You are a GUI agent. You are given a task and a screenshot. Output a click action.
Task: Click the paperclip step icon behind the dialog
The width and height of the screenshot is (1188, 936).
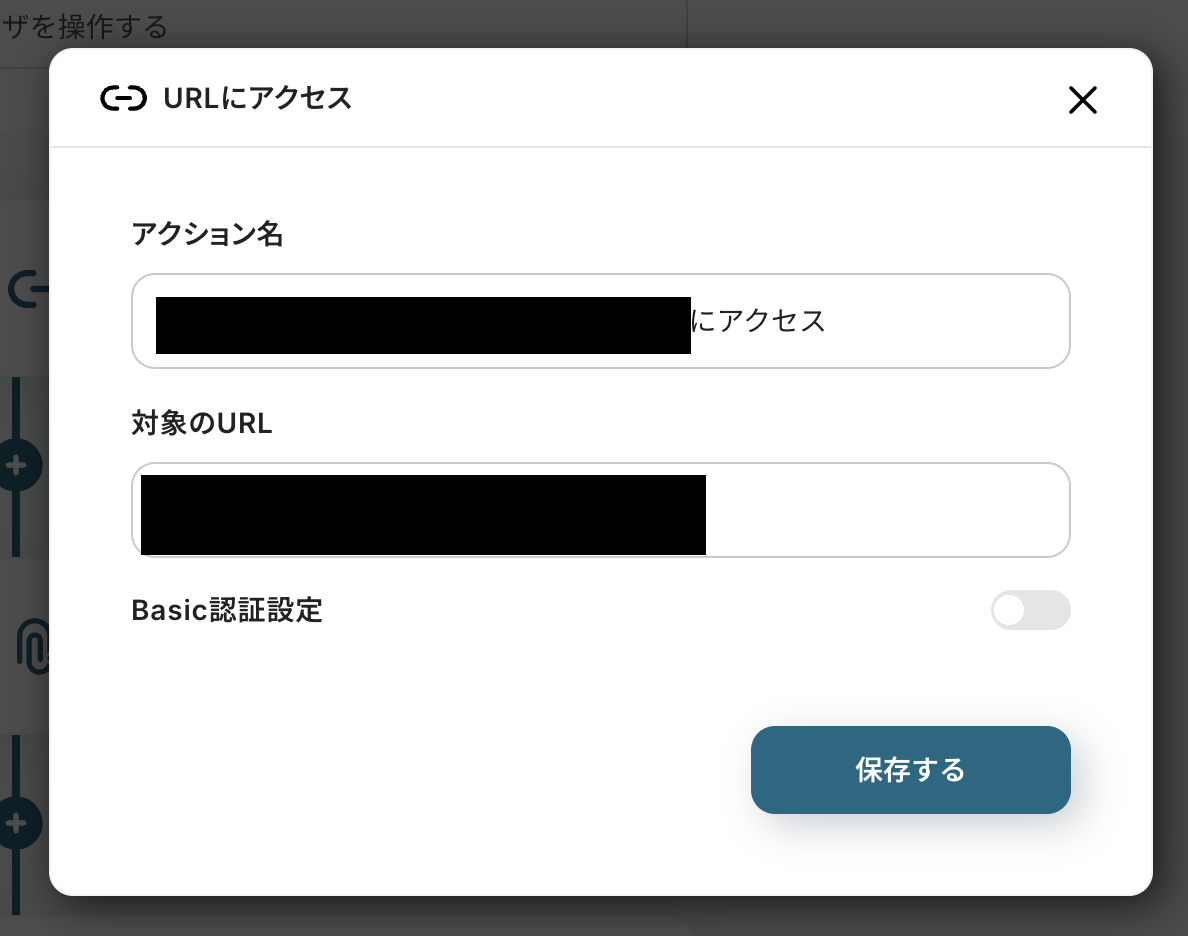coord(33,646)
